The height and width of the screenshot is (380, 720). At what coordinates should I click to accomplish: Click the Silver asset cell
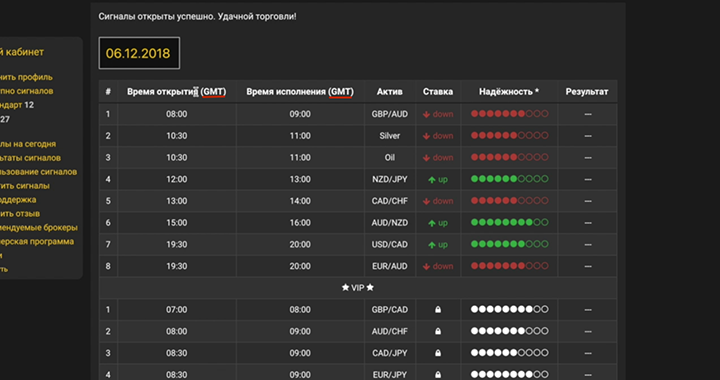coord(389,136)
